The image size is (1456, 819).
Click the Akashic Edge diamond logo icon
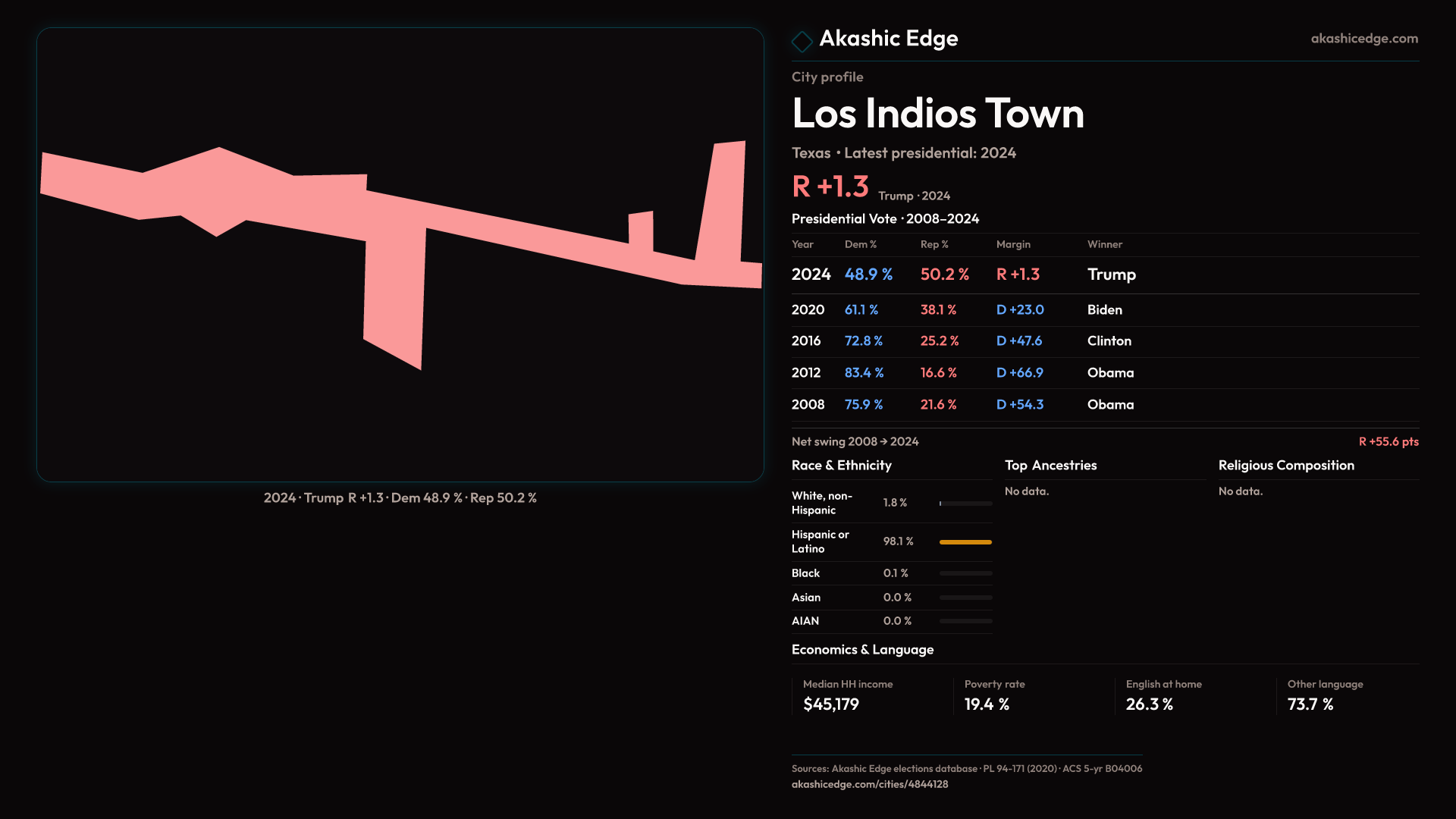coord(802,41)
